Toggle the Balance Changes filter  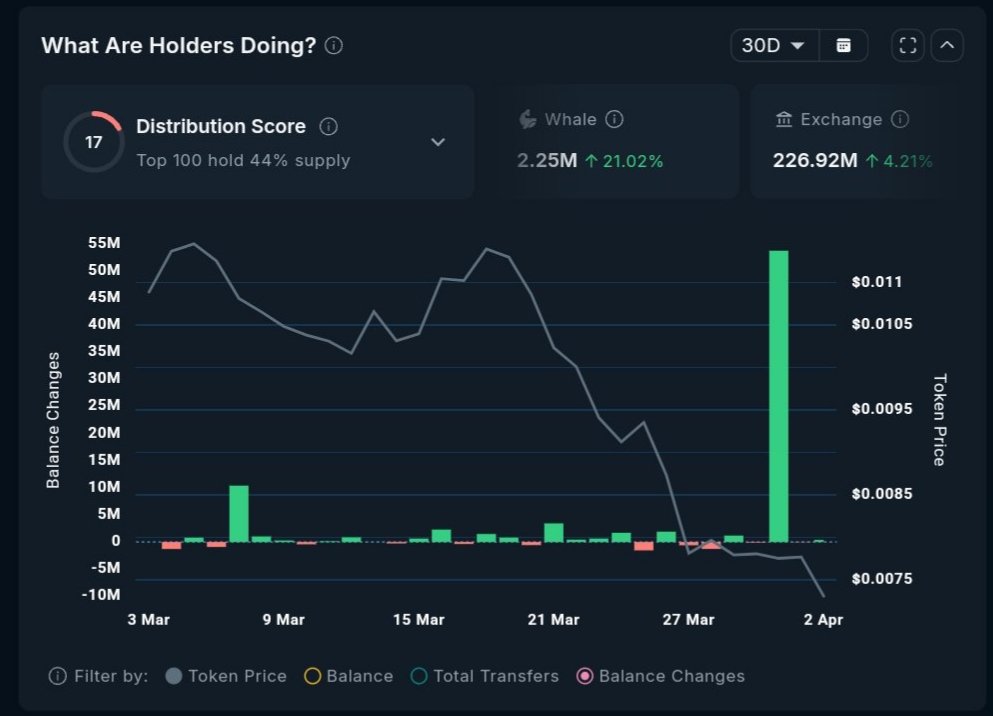coord(661,676)
